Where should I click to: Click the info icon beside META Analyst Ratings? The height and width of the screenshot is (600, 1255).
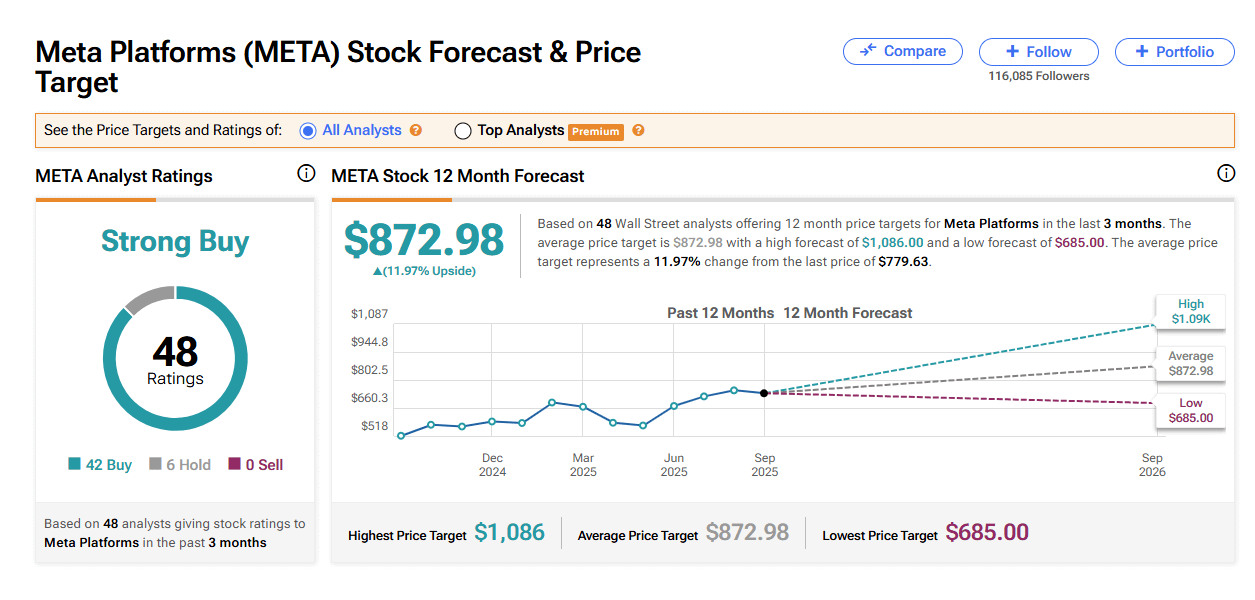(x=306, y=174)
